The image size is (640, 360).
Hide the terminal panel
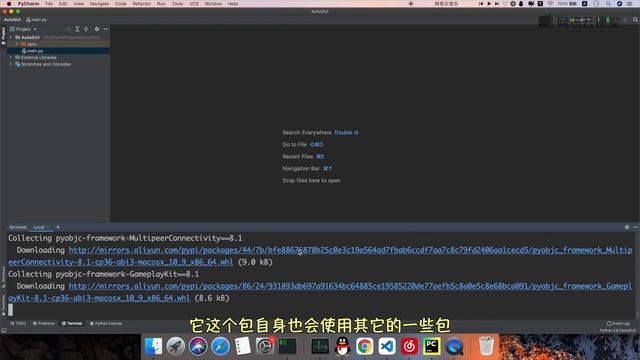click(636, 227)
